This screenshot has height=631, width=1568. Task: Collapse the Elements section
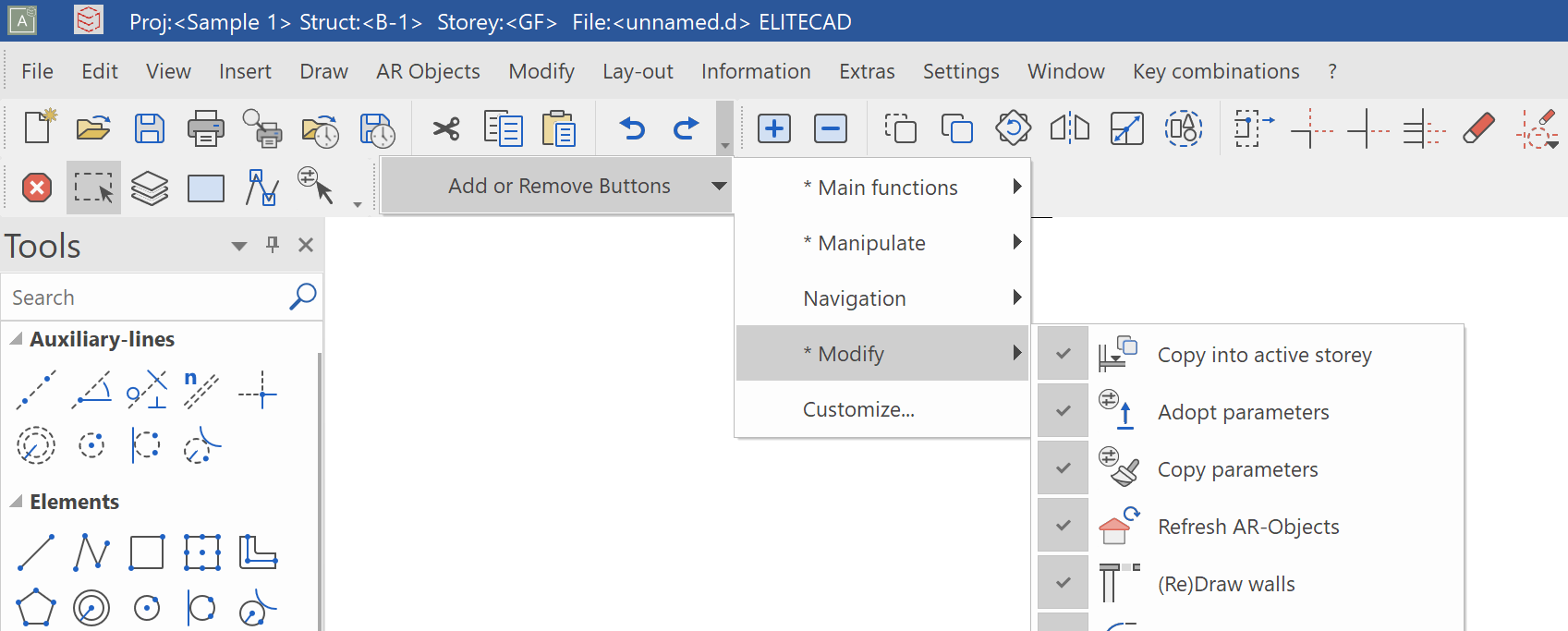(x=16, y=502)
